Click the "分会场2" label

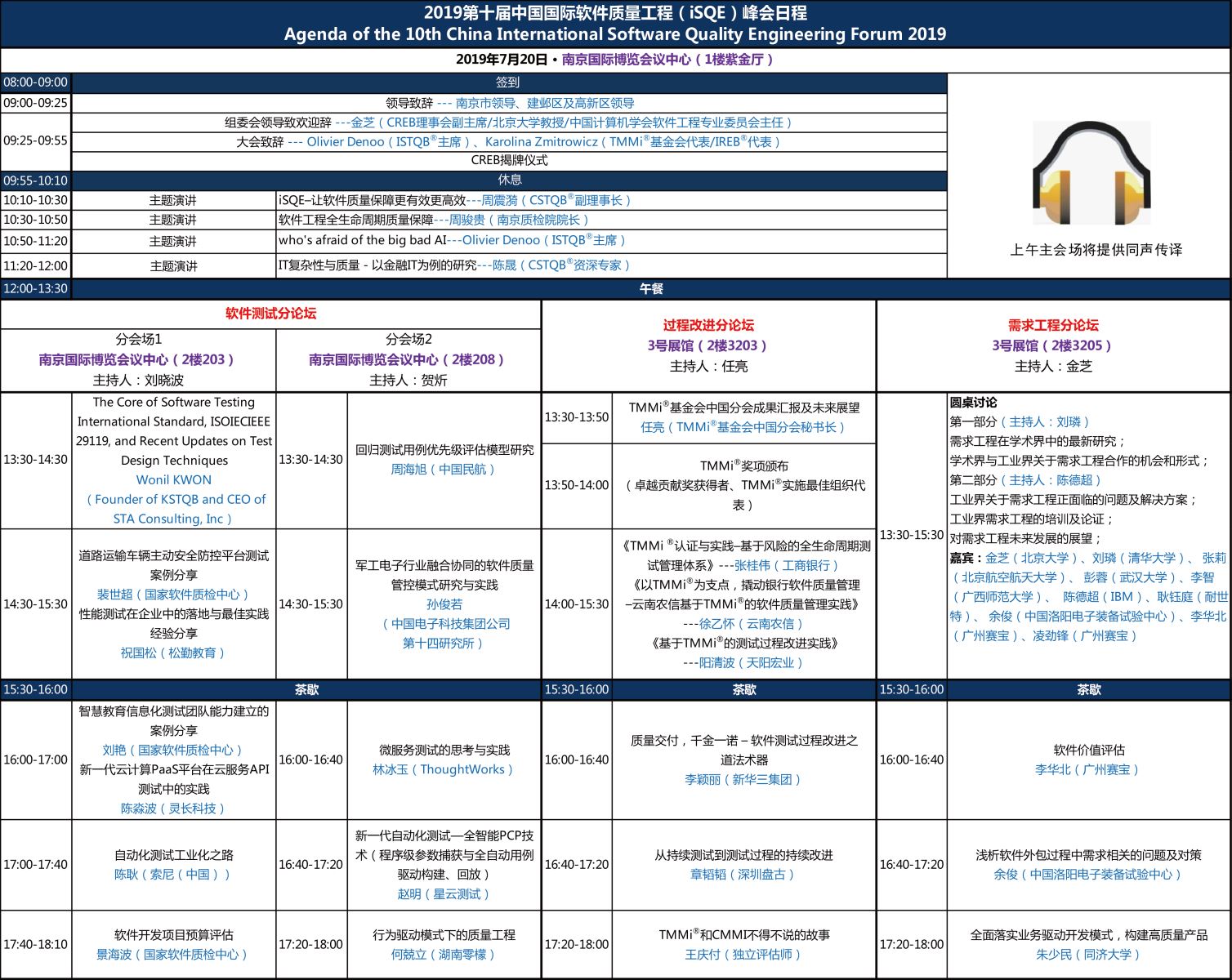click(409, 339)
